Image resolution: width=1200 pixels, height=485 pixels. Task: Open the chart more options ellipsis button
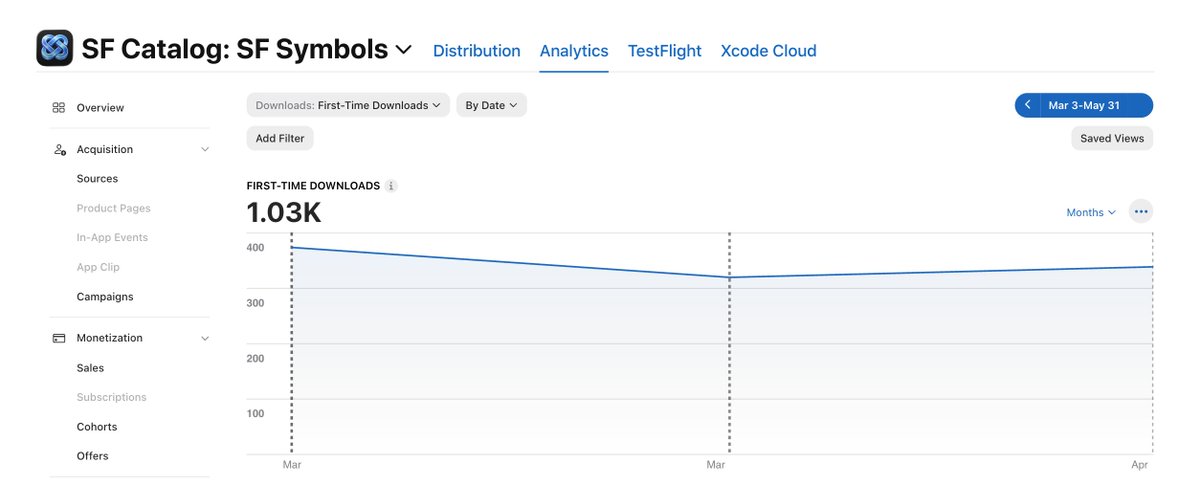[x=1141, y=211]
